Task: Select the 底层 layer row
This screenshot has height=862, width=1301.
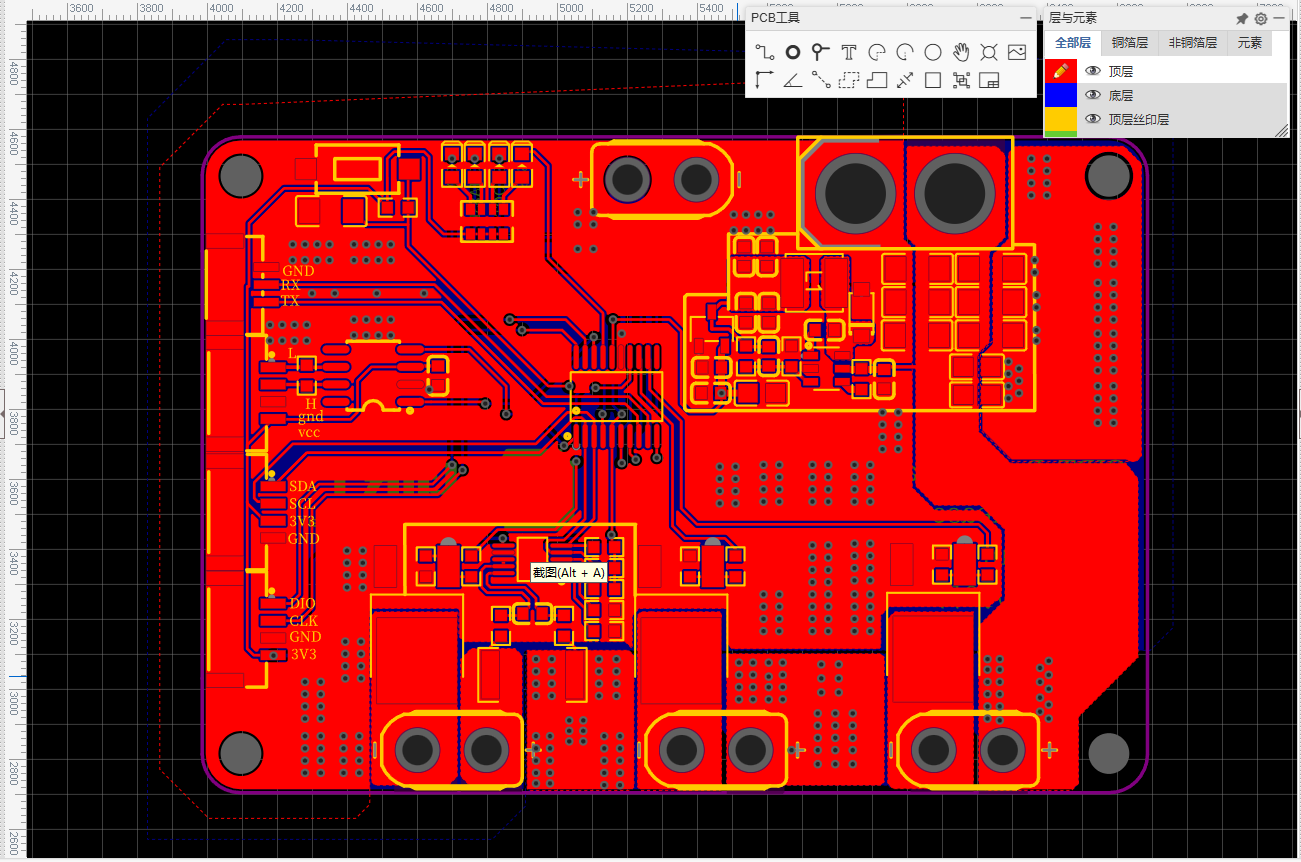Action: pyautogui.click(x=1166, y=95)
